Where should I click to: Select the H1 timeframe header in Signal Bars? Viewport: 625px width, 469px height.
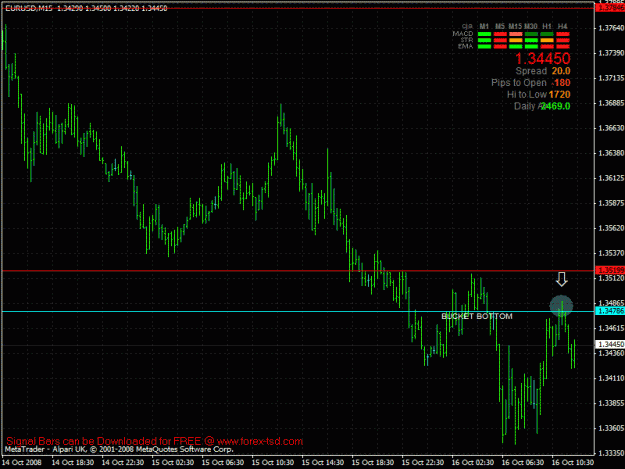(547, 26)
